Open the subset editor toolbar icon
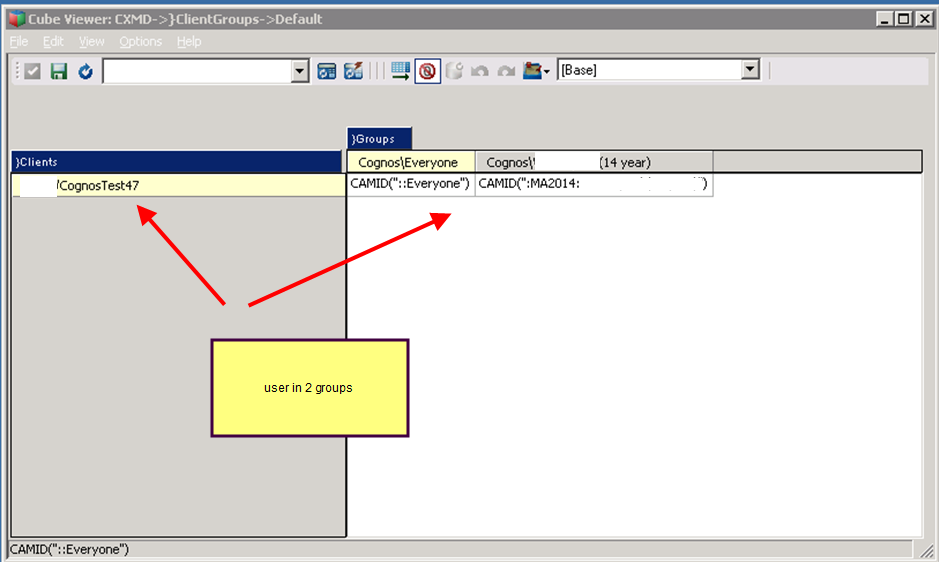 pos(327,71)
